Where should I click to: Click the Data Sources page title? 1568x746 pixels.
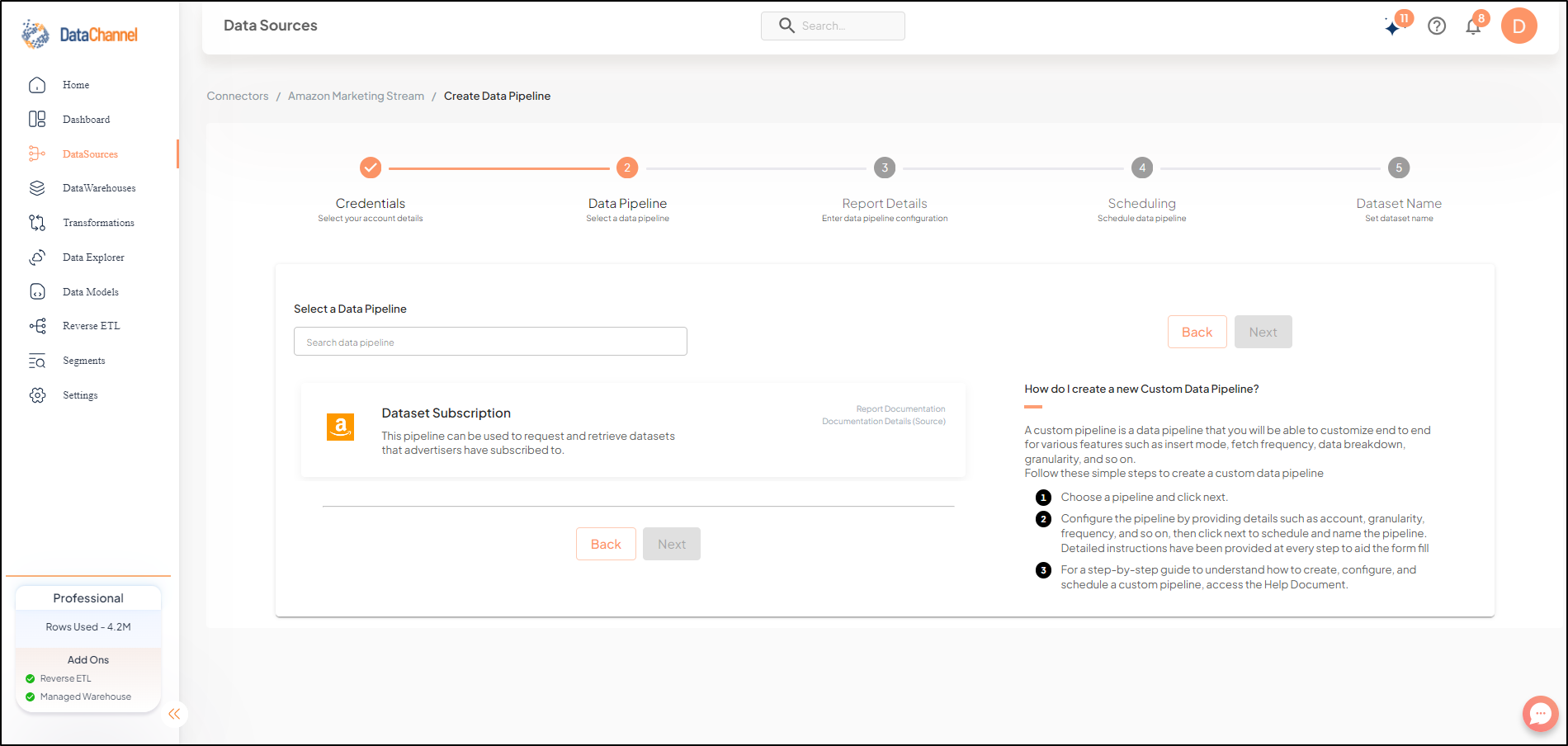(x=271, y=26)
